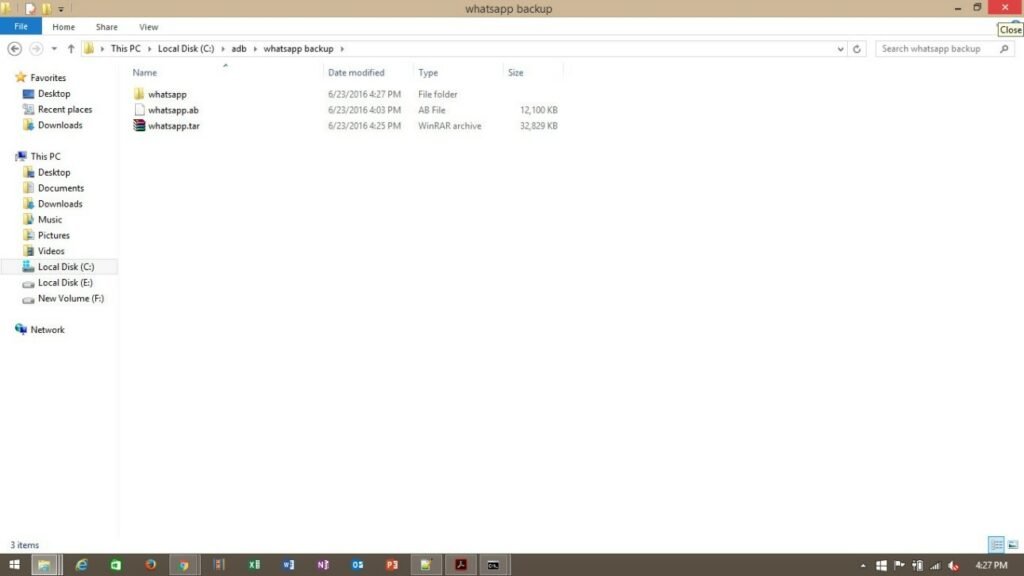This screenshot has width=1024, height=576.
Task: Click the WinRAR archive type cell
Action: pos(449,125)
